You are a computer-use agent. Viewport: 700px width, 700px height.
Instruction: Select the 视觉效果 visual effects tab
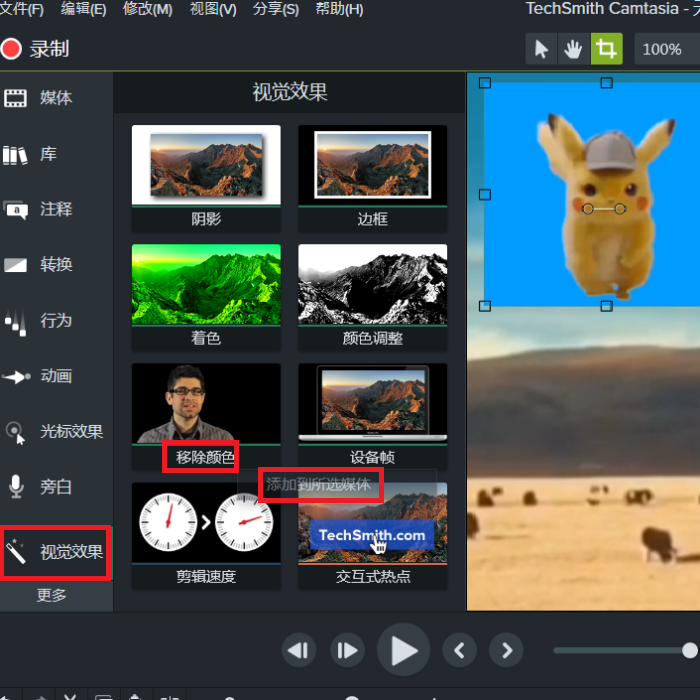[54, 552]
